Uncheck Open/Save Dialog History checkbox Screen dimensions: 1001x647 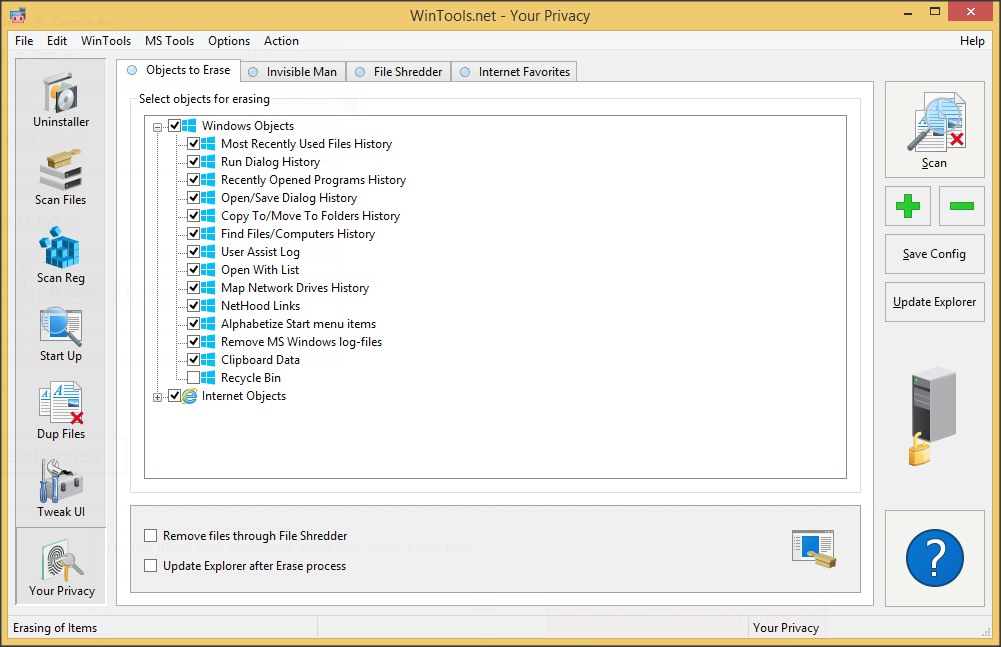[193, 197]
